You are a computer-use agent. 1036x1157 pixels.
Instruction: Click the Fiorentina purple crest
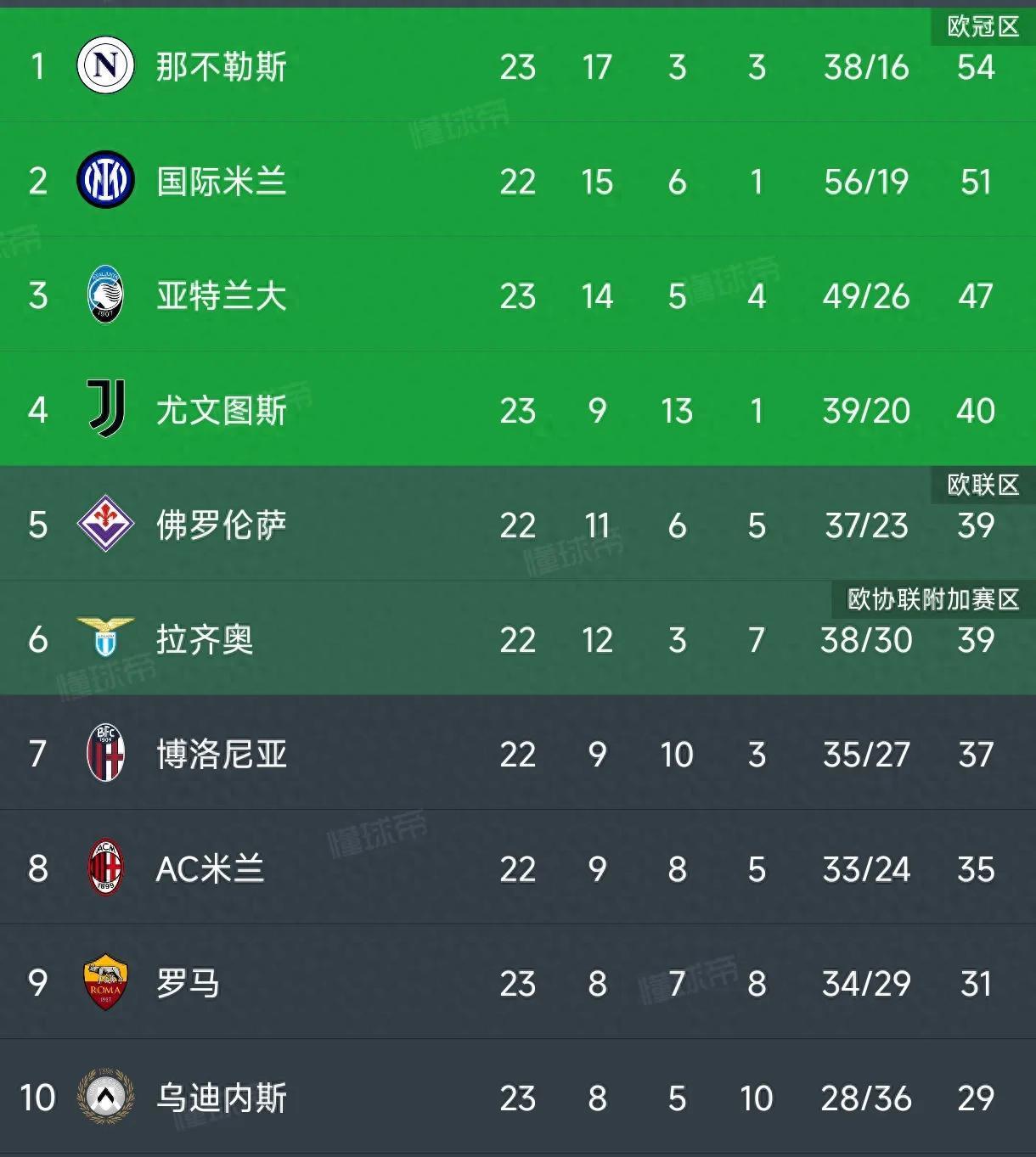(105, 524)
